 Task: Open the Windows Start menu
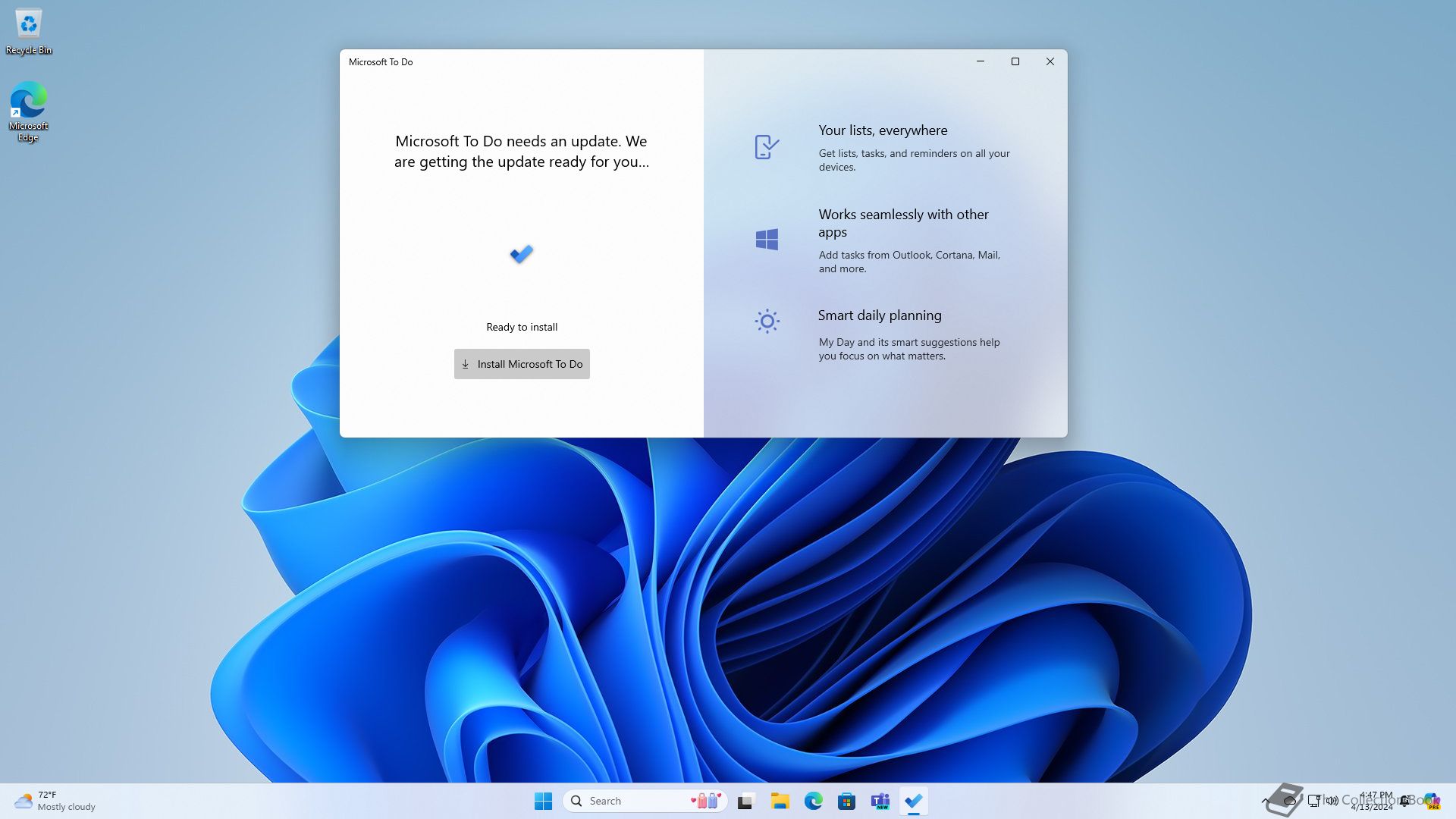pos(543,801)
